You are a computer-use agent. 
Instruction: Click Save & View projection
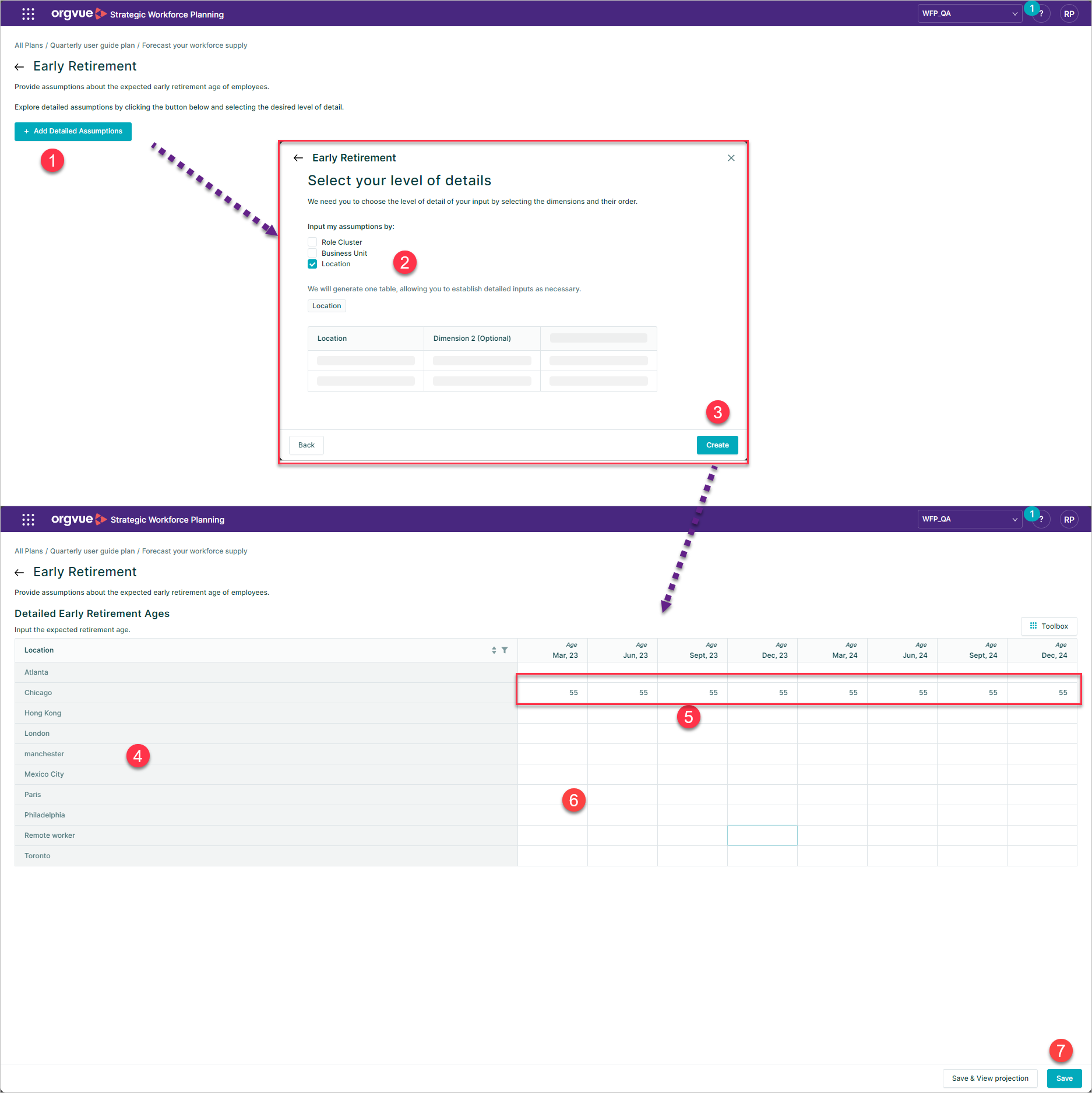coord(990,1078)
